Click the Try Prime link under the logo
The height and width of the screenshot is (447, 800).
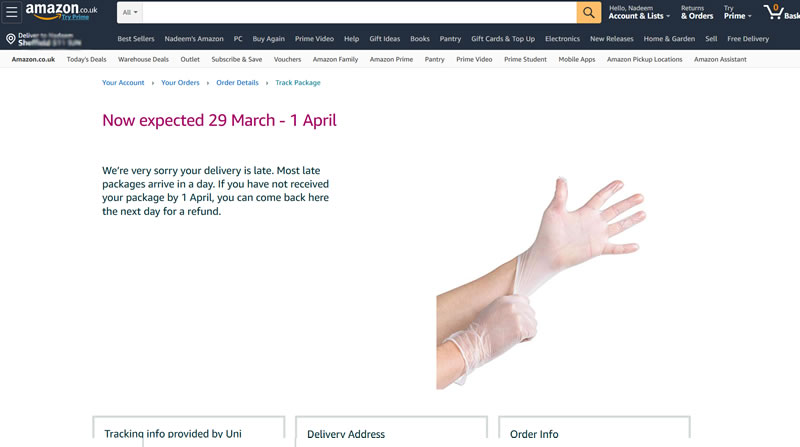[x=75, y=17]
